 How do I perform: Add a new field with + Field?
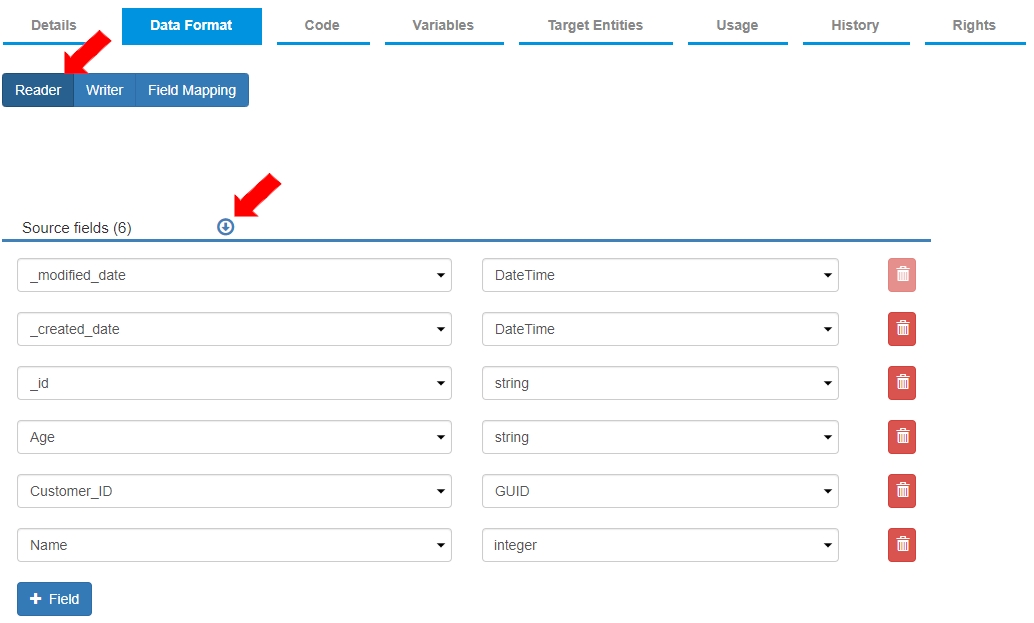point(54,599)
